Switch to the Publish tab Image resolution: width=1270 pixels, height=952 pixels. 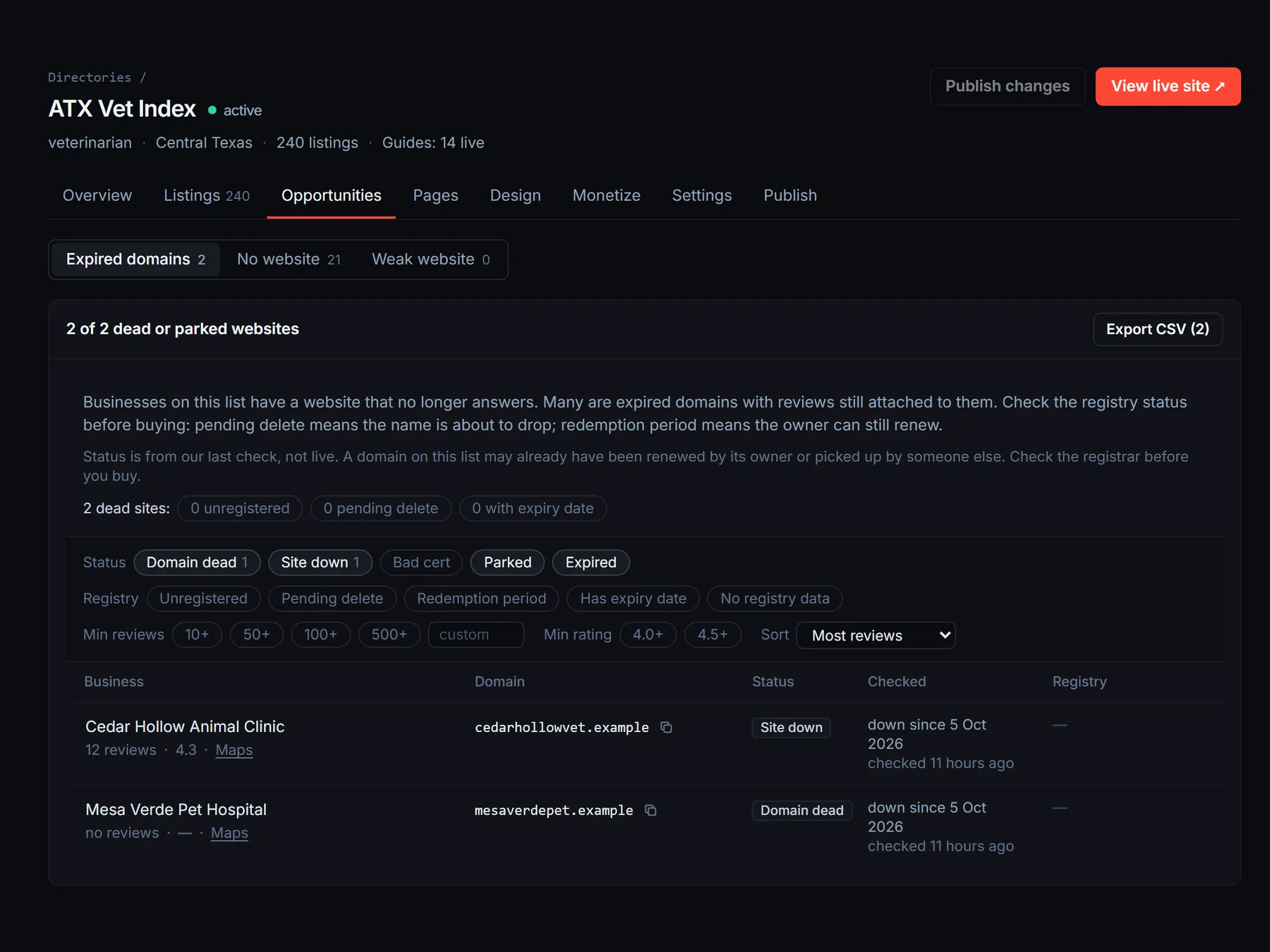790,195
